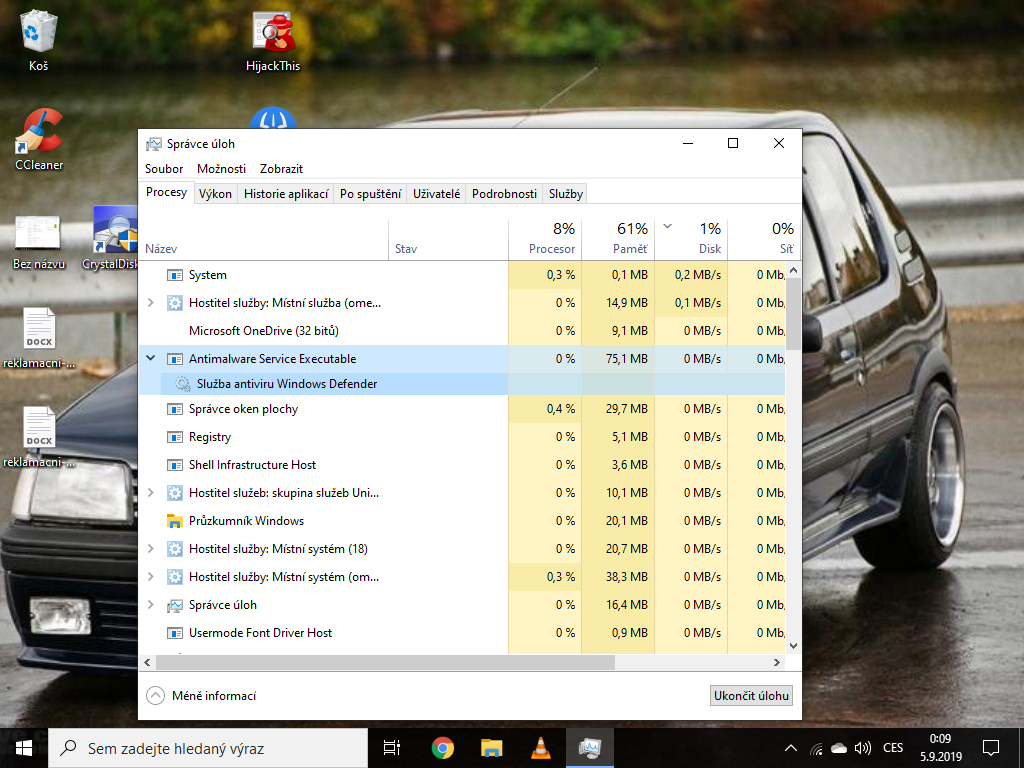Open VLC media player from taskbar
This screenshot has height=768, width=1024.
pyautogui.click(x=539, y=748)
